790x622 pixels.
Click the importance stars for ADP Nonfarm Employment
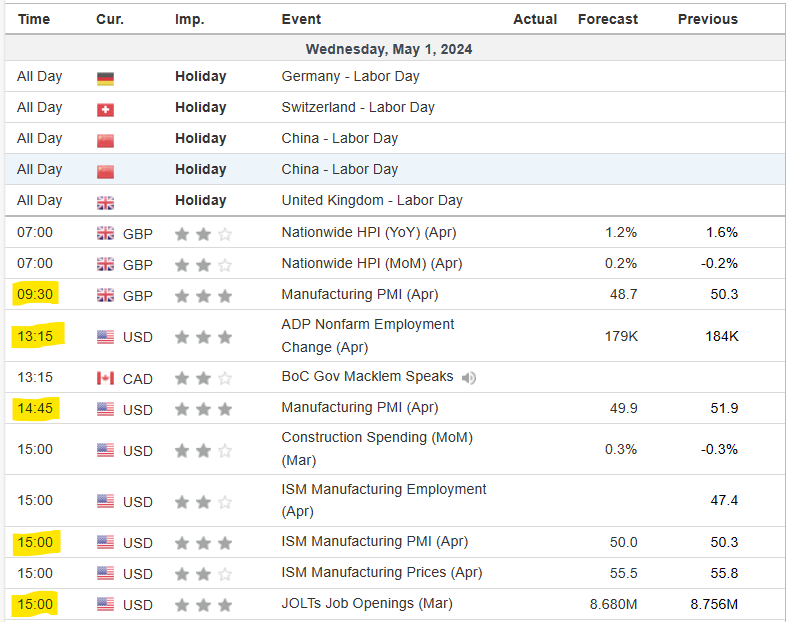(203, 337)
